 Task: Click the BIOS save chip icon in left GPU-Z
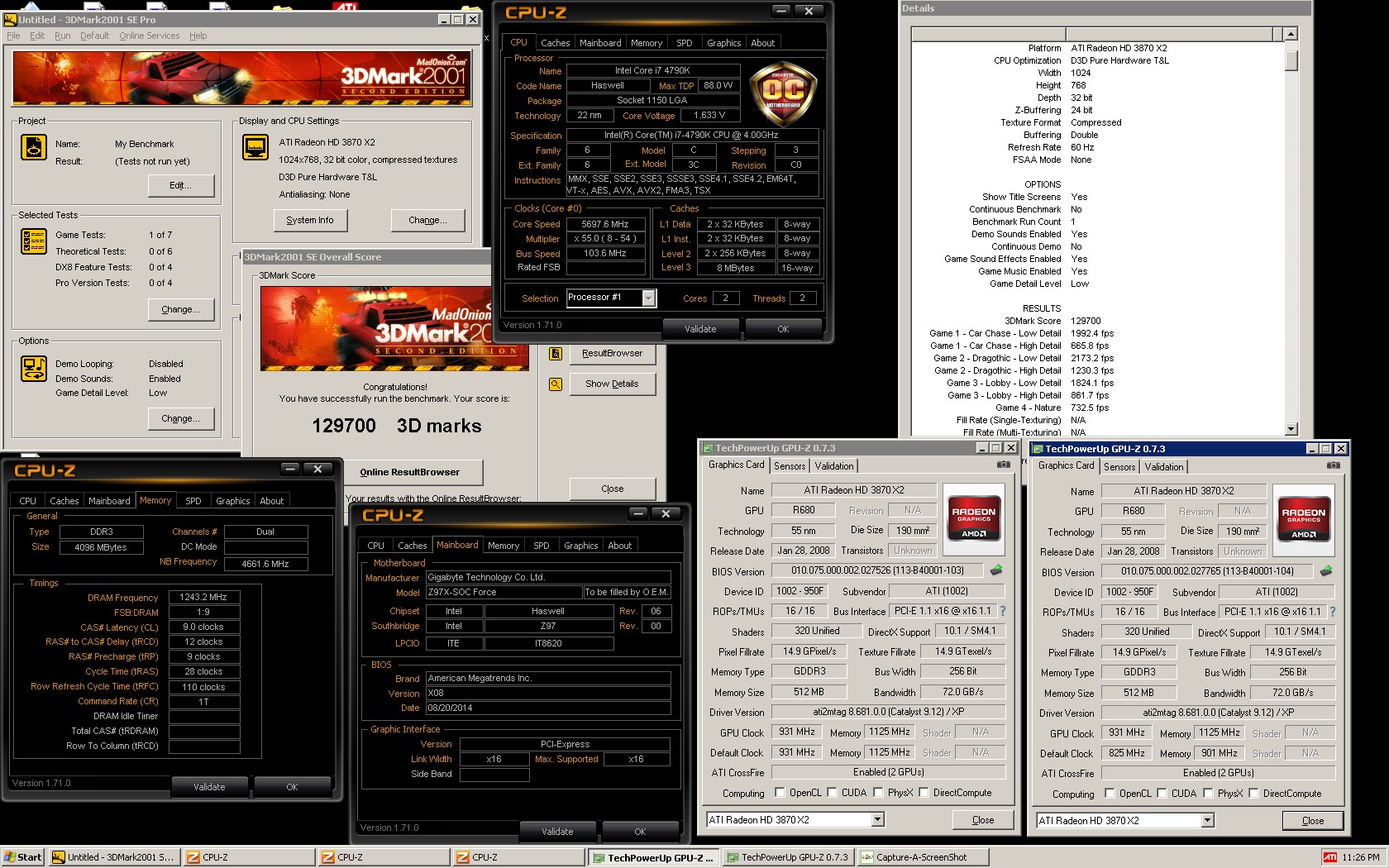point(996,570)
